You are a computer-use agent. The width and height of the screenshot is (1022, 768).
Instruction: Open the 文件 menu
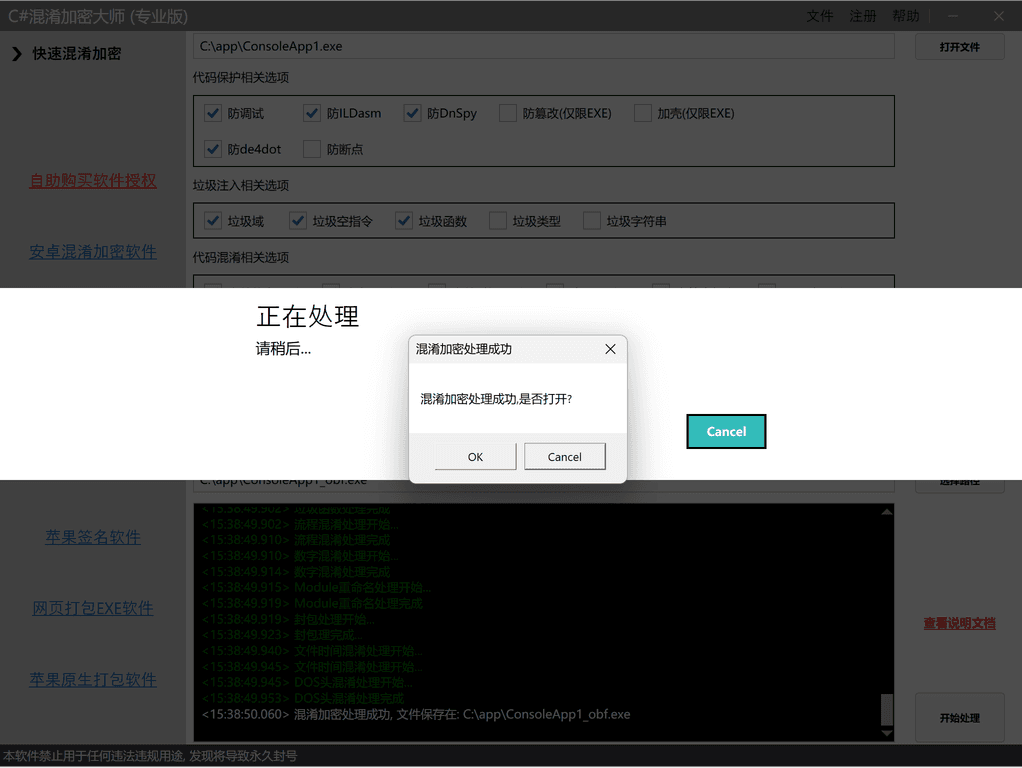819,16
